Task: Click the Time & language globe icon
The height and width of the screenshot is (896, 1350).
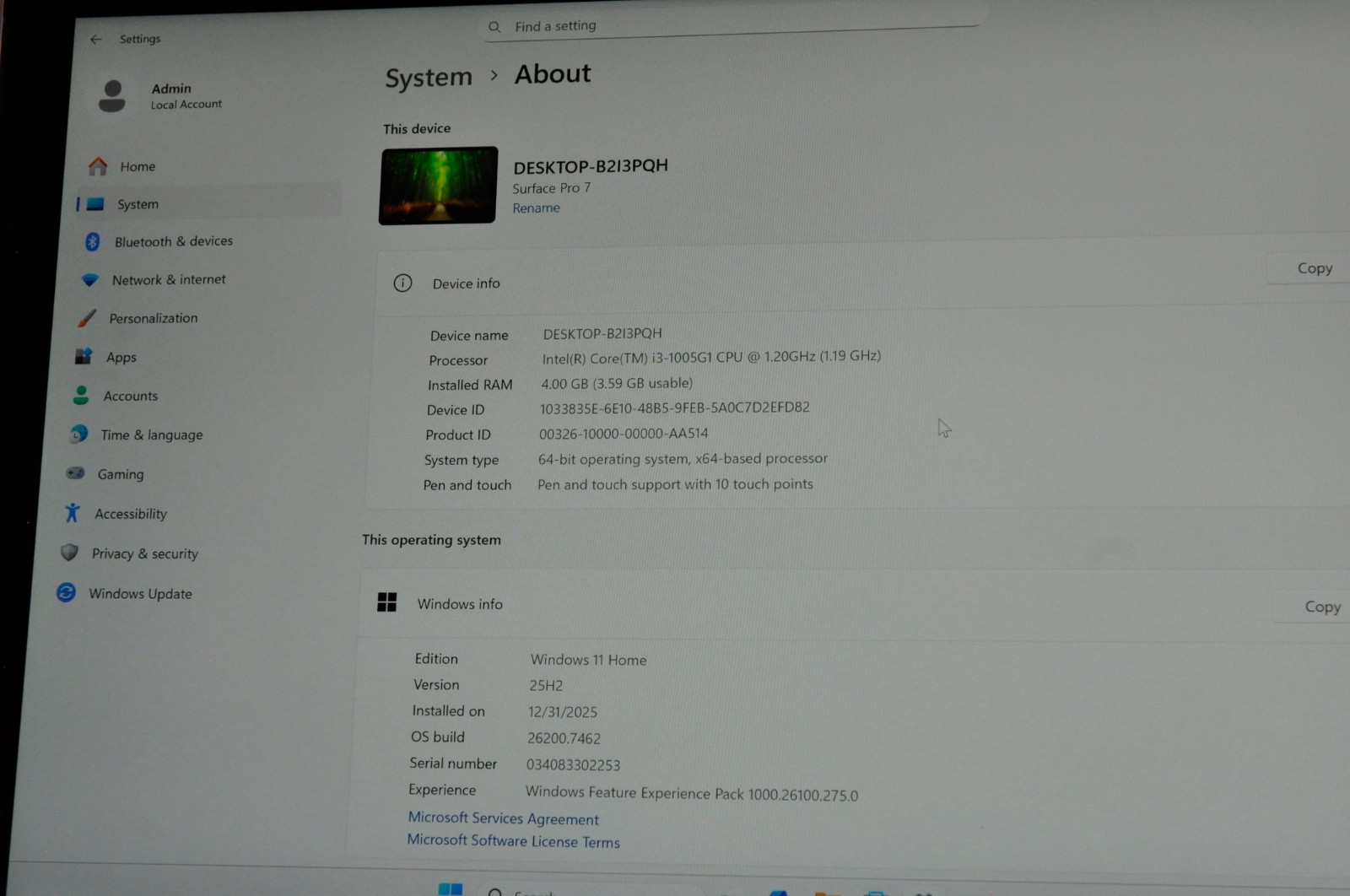Action: click(78, 435)
